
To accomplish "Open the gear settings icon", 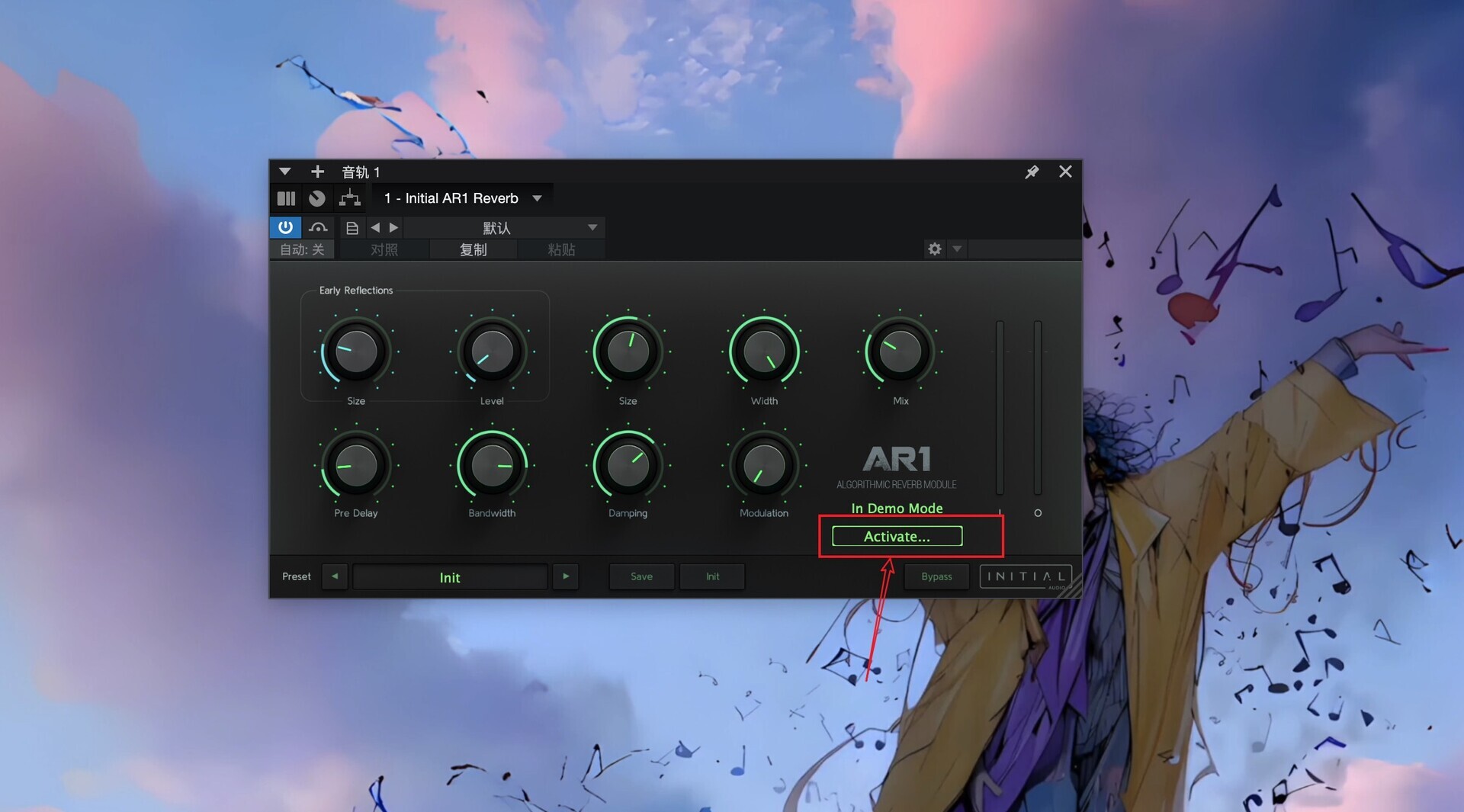I will pyautogui.click(x=934, y=249).
